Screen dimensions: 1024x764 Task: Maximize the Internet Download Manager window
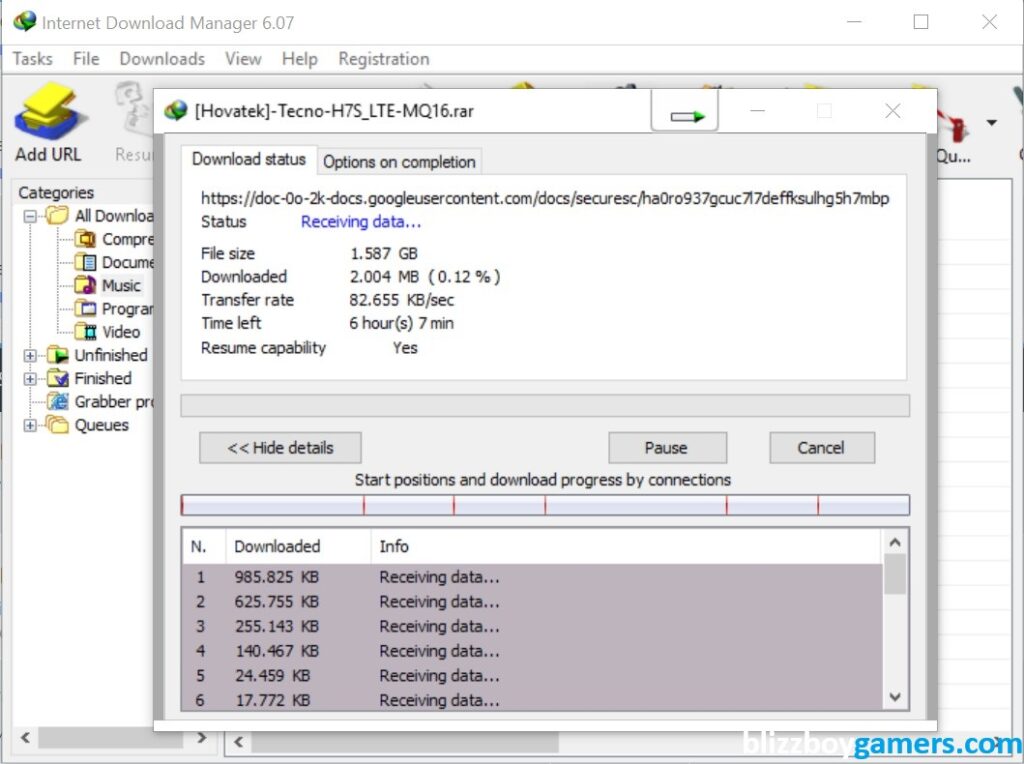pos(921,22)
